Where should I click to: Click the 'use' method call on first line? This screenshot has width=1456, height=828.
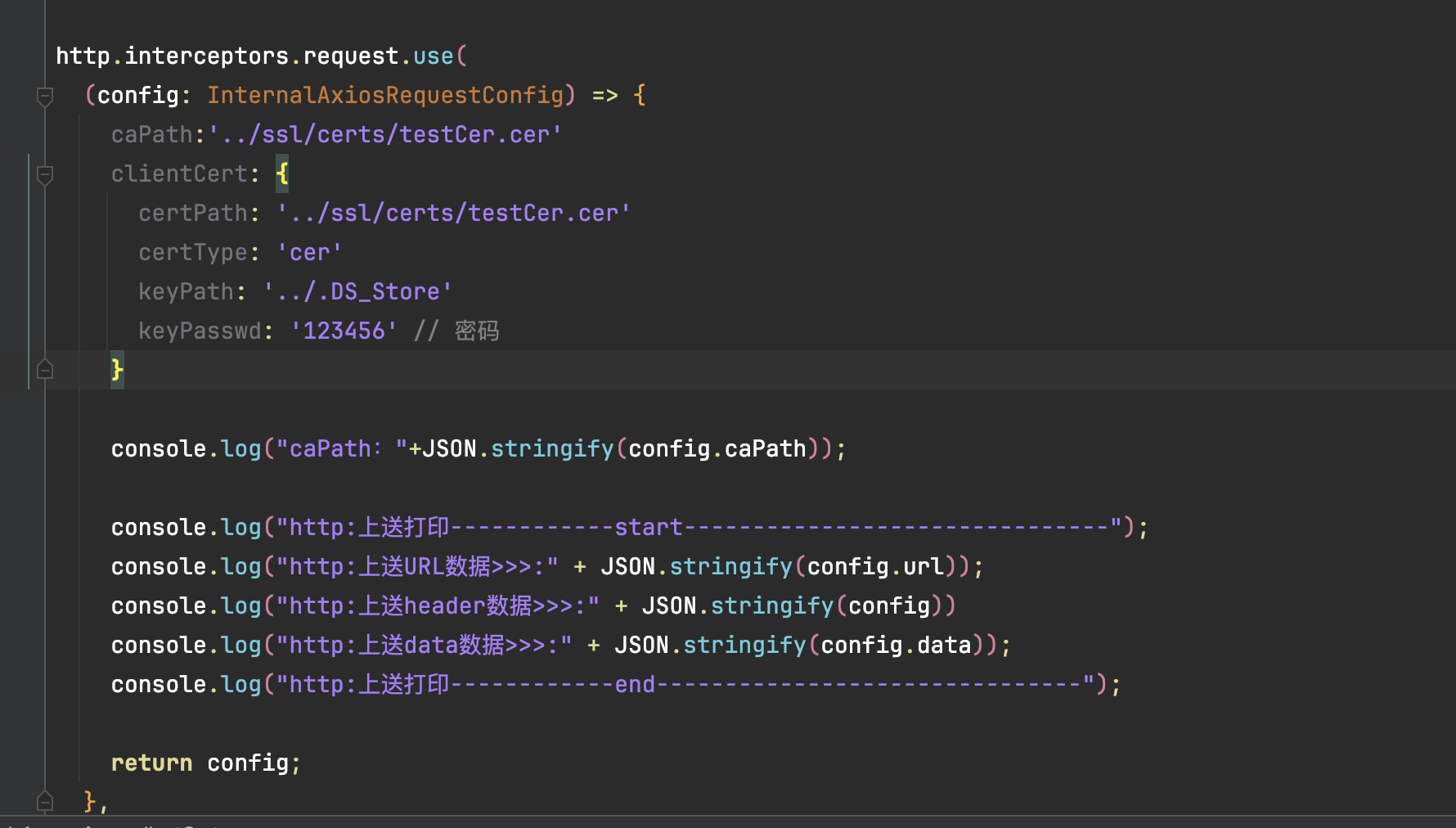click(434, 56)
